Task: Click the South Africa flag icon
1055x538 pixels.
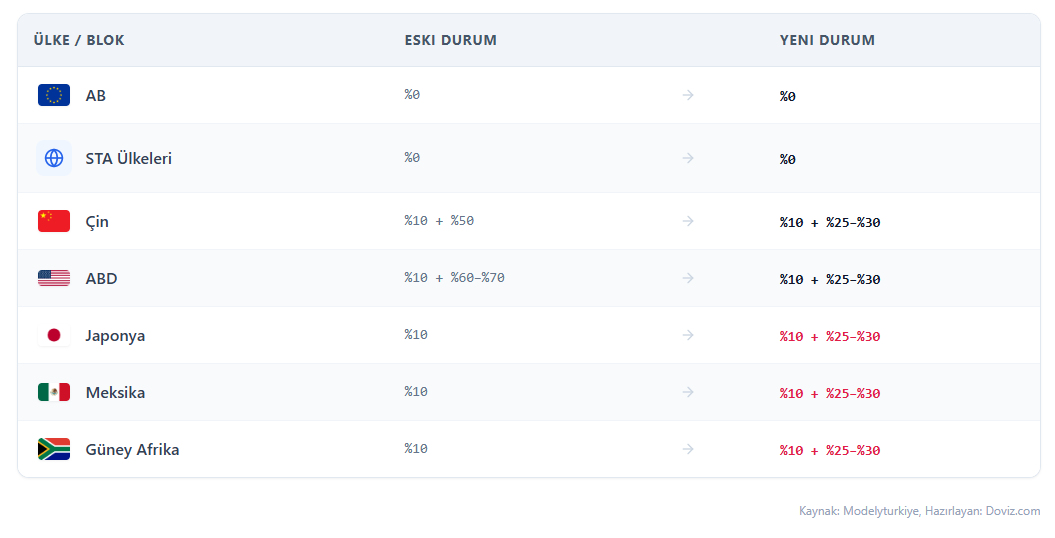Action: (54, 449)
